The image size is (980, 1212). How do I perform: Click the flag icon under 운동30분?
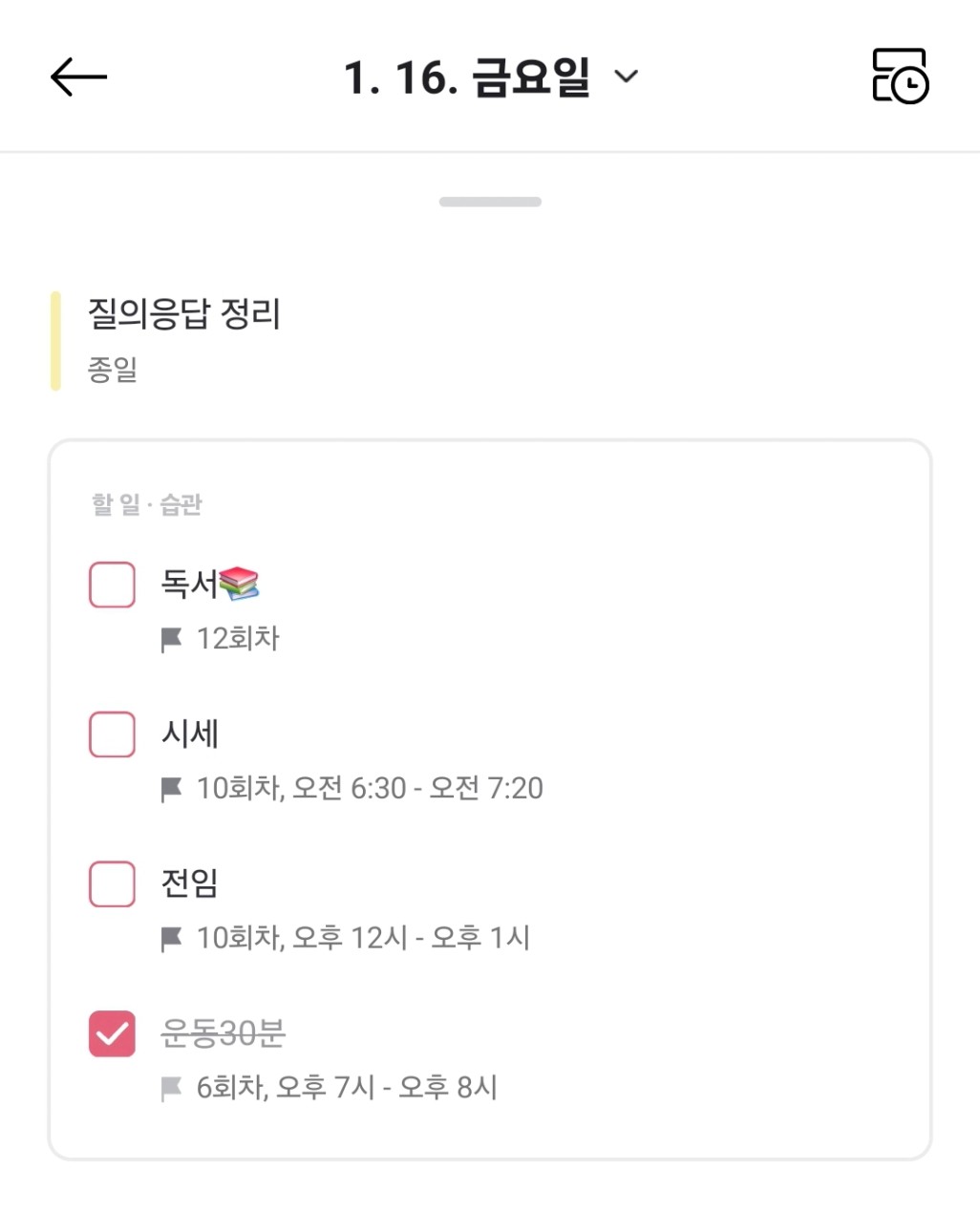(172, 1088)
